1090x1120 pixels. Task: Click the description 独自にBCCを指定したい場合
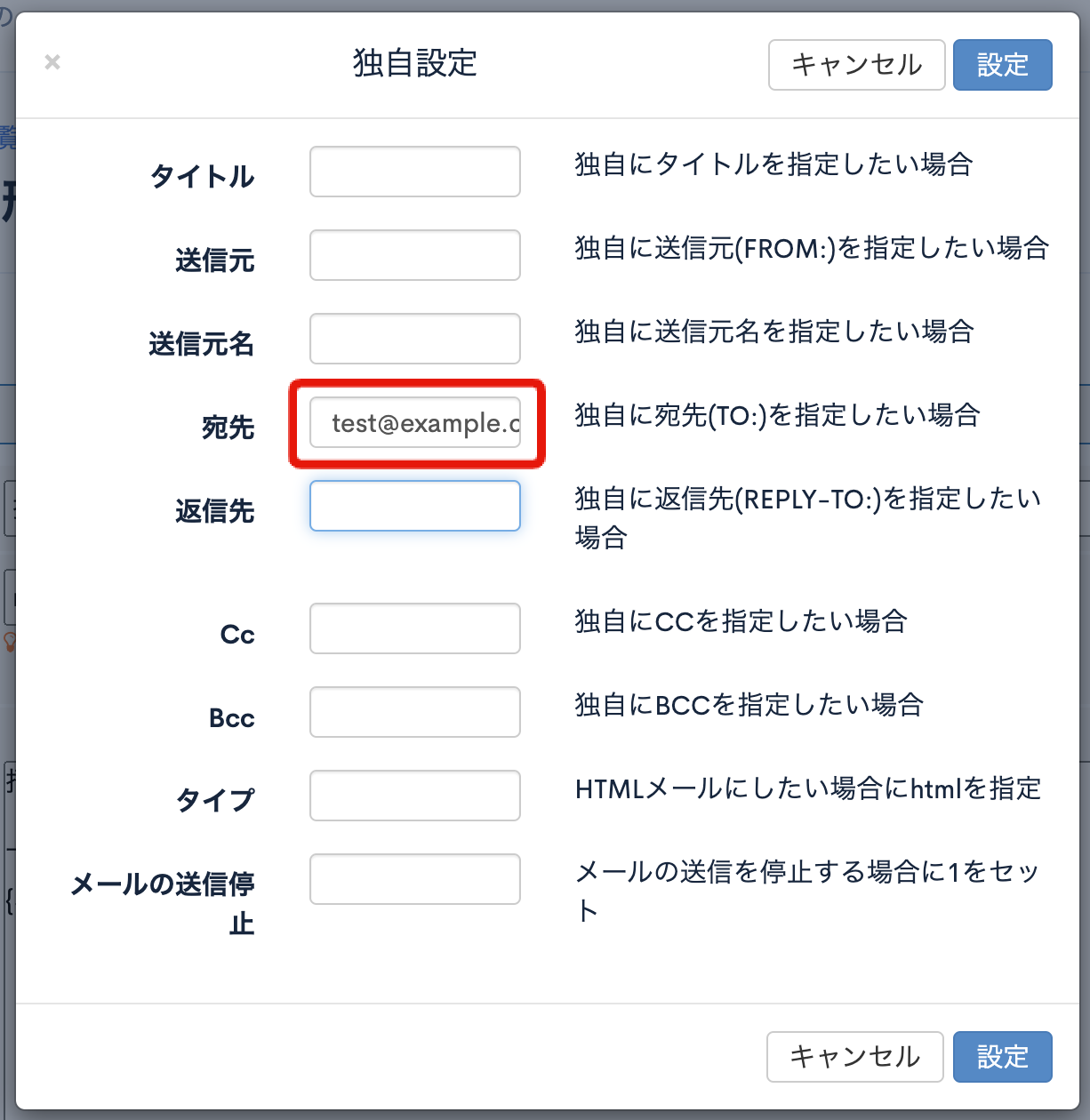749,705
